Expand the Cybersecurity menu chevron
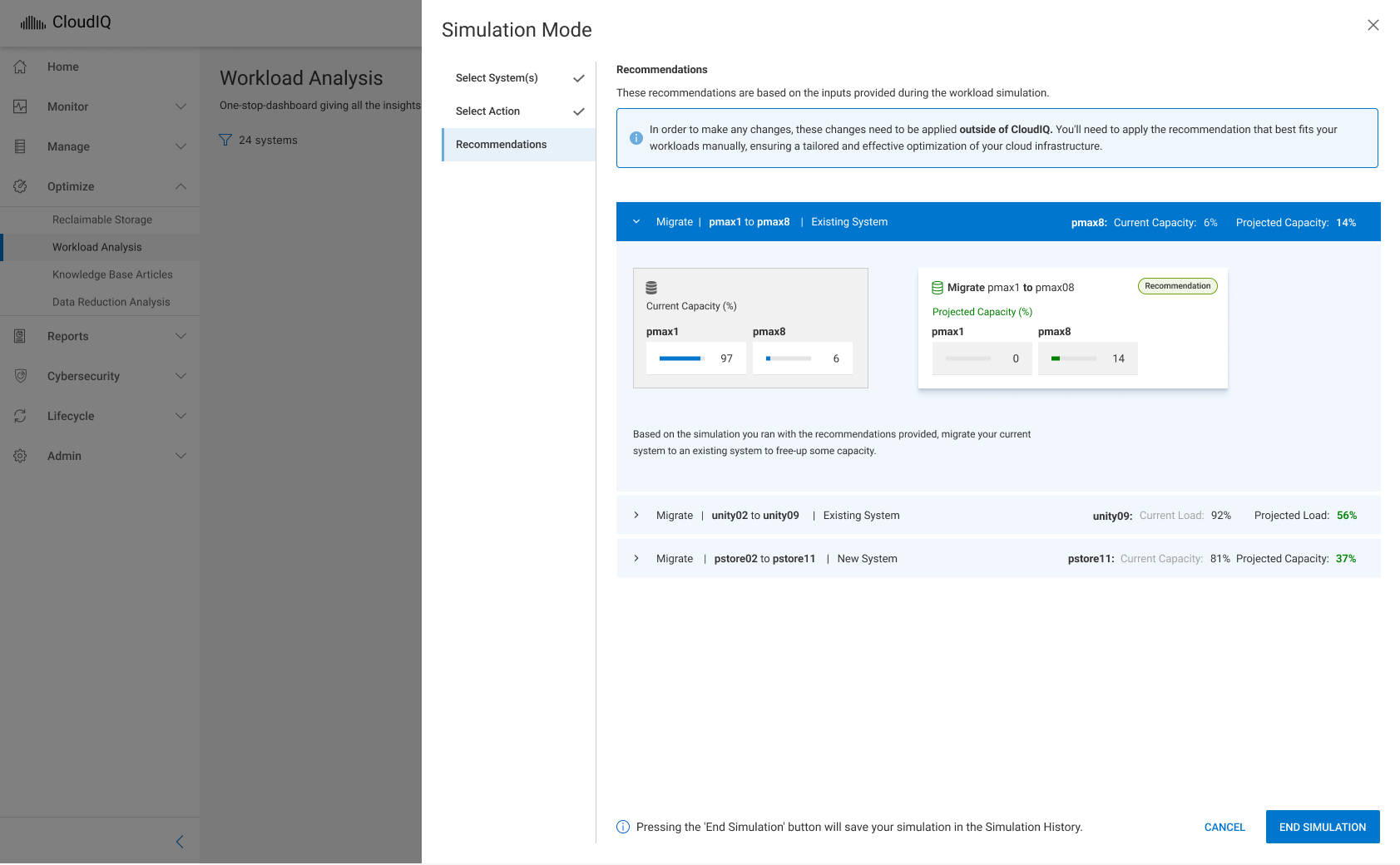1400x865 pixels. click(x=181, y=376)
